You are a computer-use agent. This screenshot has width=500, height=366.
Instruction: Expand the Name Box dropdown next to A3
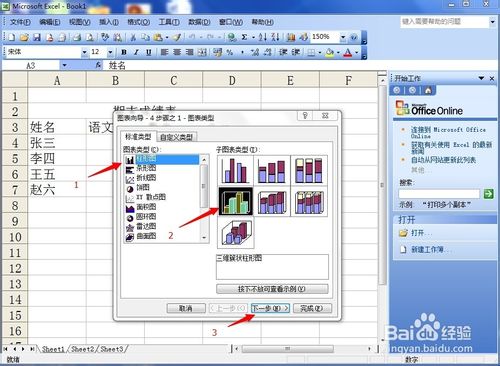coord(64,65)
